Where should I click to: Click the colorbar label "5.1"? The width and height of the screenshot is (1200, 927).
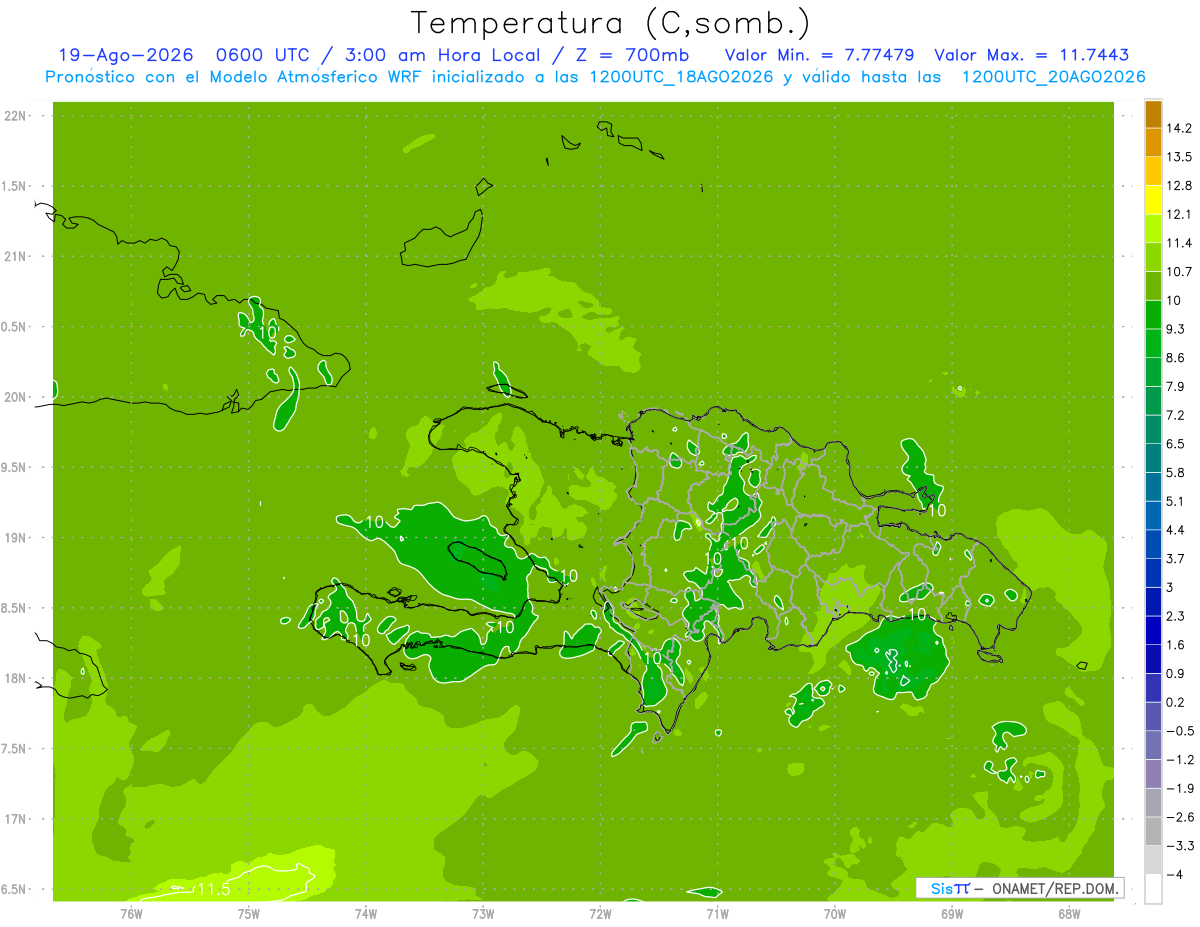coord(1177,501)
